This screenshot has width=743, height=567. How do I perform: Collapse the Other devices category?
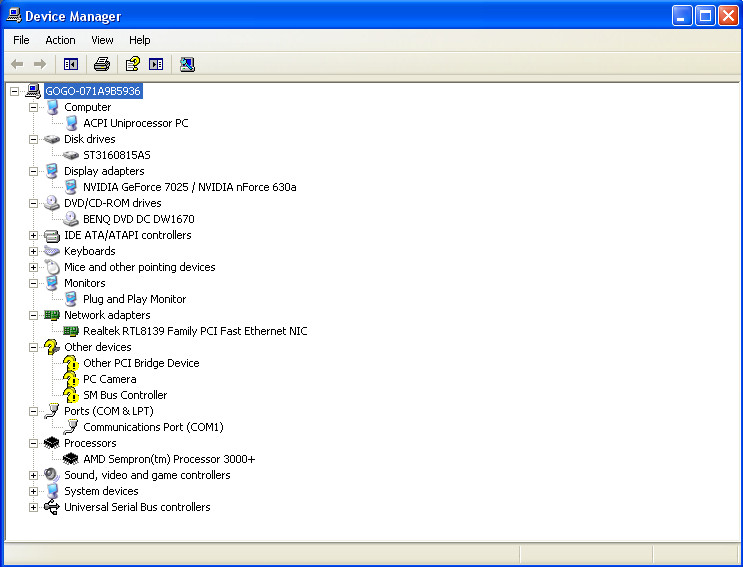(x=33, y=347)
